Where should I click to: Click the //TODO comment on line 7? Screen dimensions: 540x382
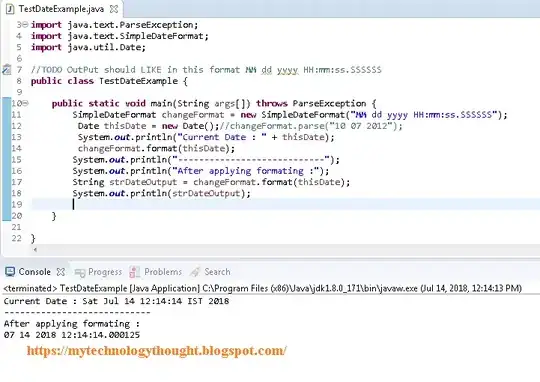206,70
